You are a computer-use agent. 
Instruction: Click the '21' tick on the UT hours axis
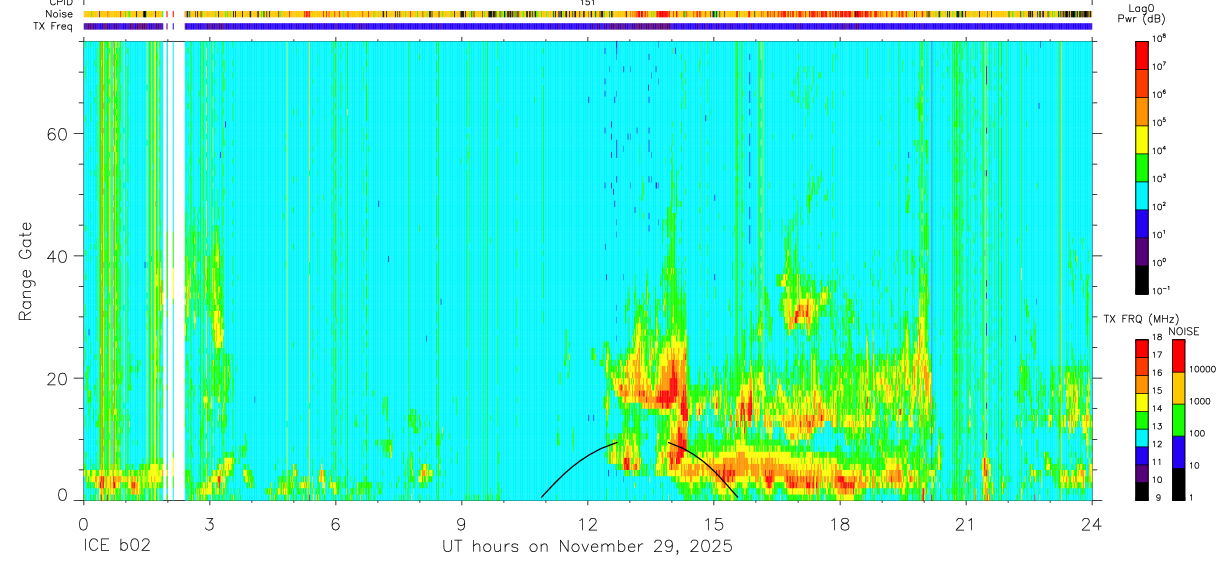(965, 522)
